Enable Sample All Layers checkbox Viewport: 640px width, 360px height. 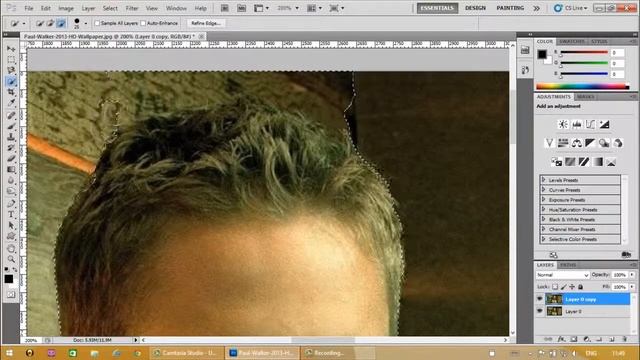point(97,23)
